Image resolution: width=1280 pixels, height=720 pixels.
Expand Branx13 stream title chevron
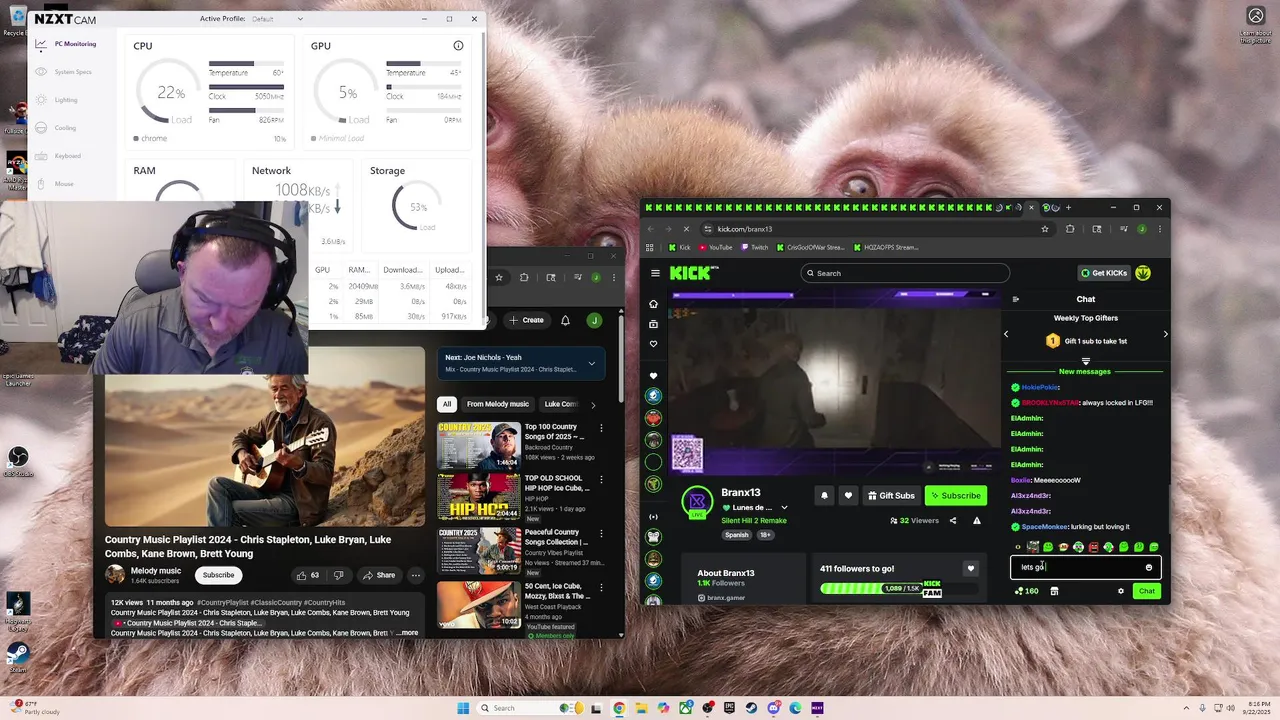(x=784, y=508)
